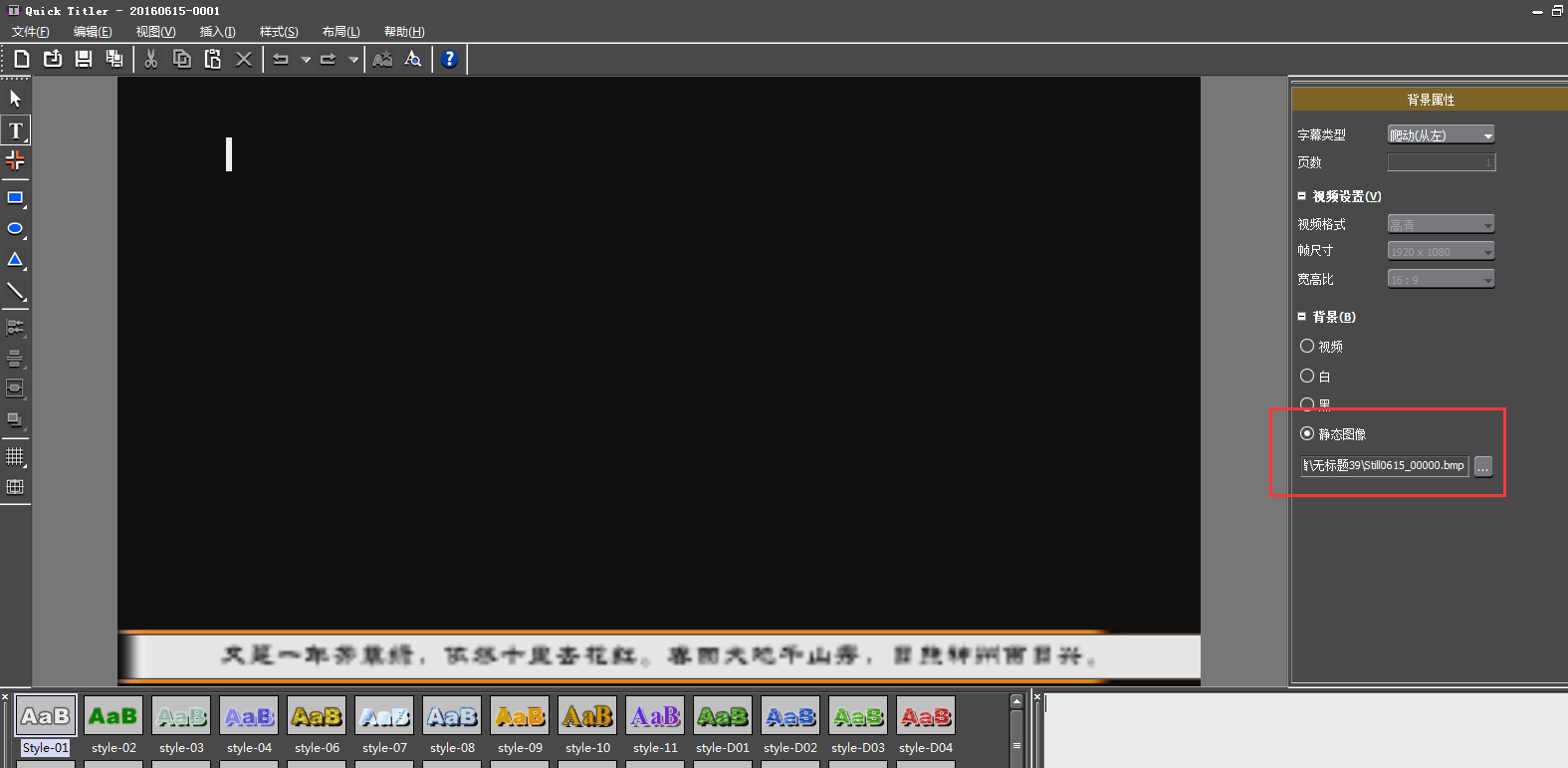Screen dimensions: 1568x768
Task: Select the 静态图像 background radio button
Action: coord(1307,433)
